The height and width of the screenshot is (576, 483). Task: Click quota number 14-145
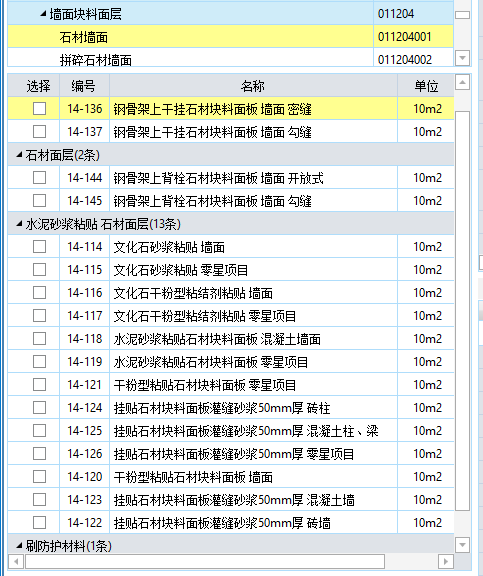84,201
